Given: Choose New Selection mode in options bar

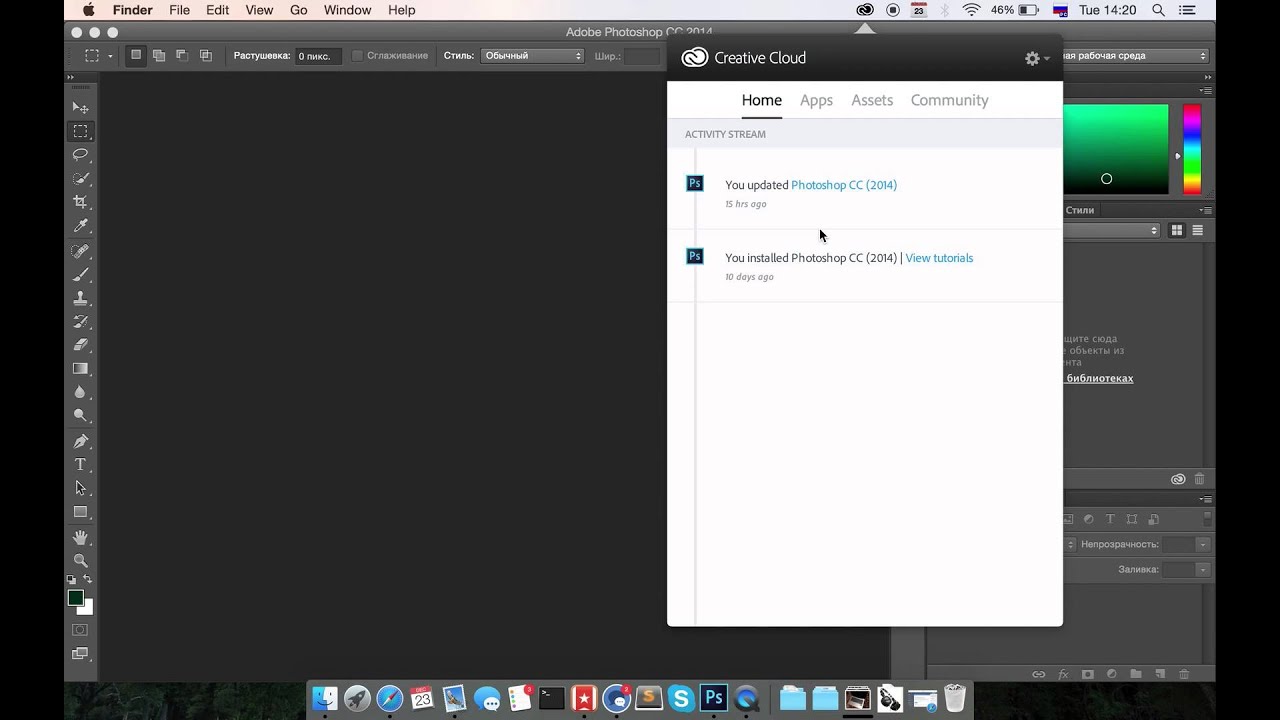Looking at the screenshot, I should (x=136, y=55).
